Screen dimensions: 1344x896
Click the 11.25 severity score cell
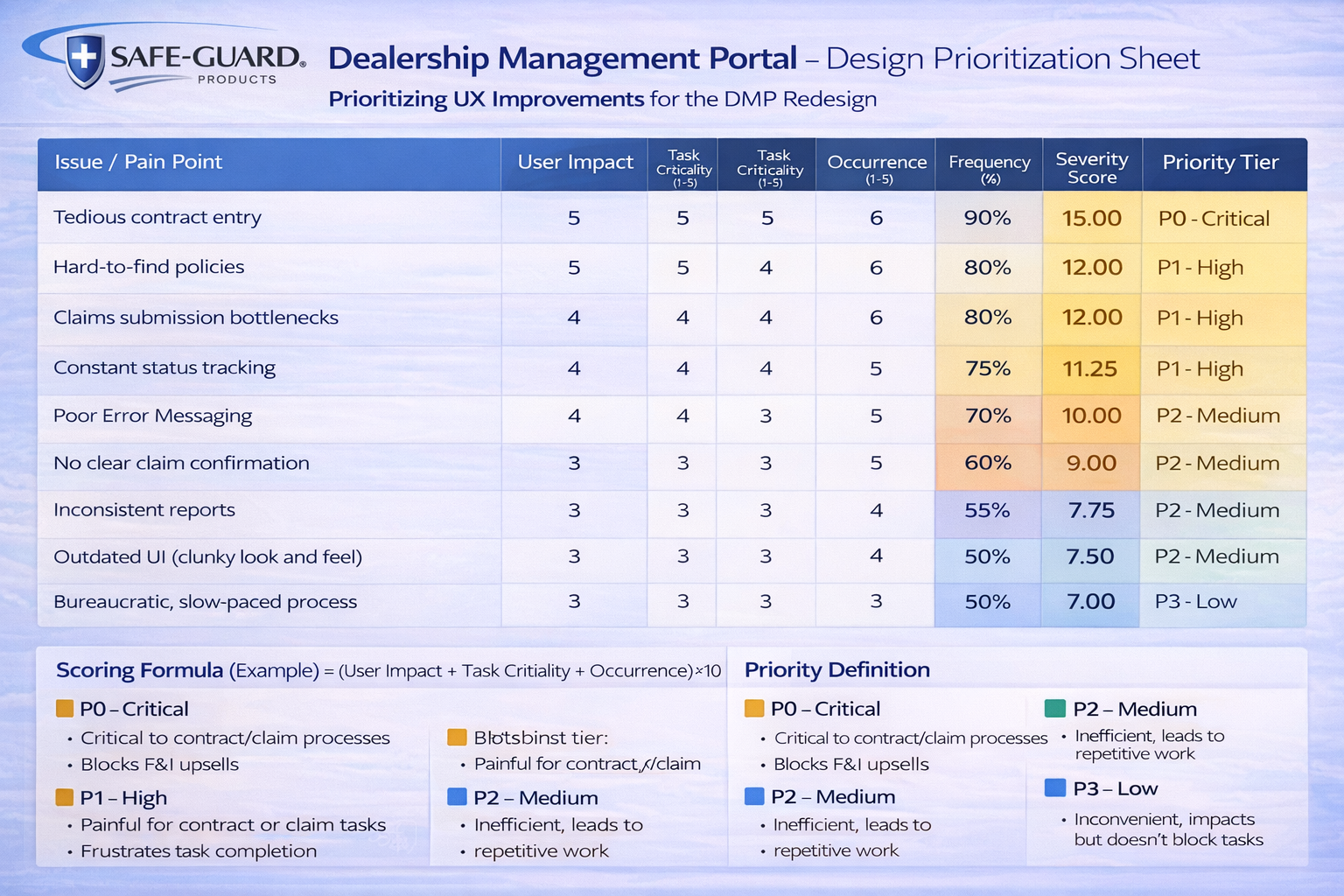click(1089, 368)
